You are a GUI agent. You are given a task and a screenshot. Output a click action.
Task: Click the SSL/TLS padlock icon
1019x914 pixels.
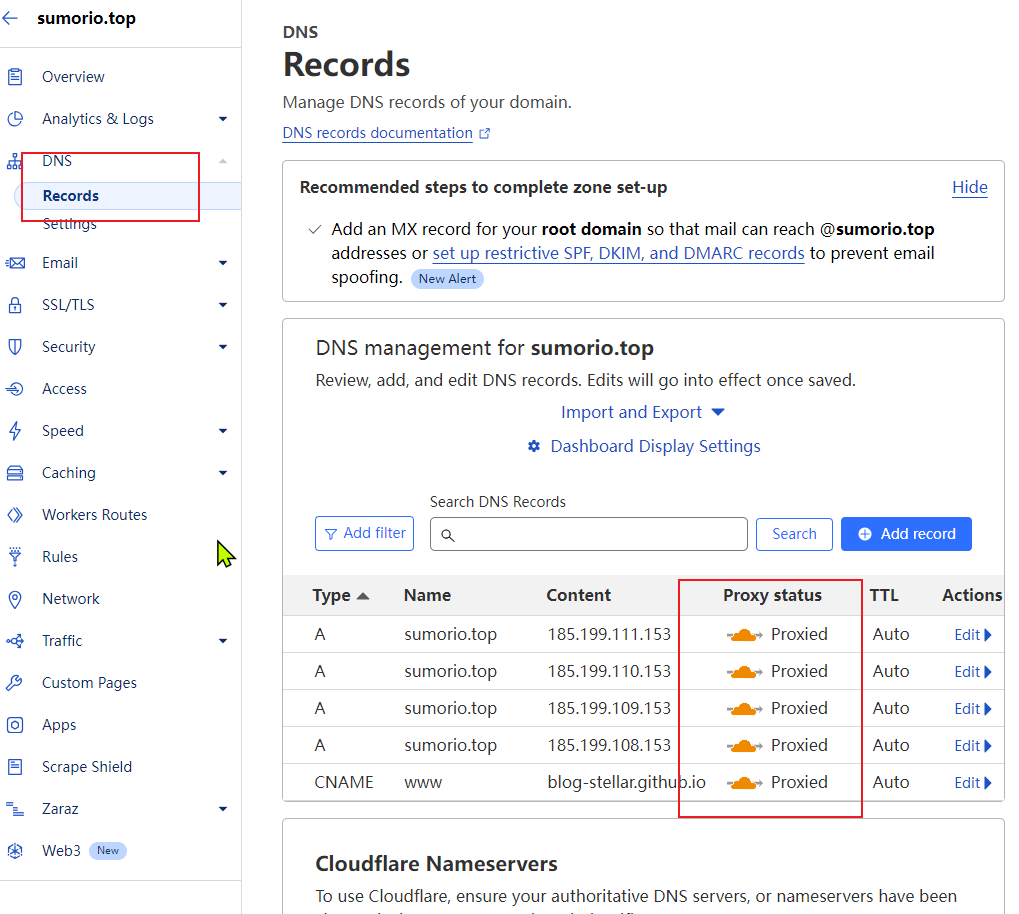15,305
